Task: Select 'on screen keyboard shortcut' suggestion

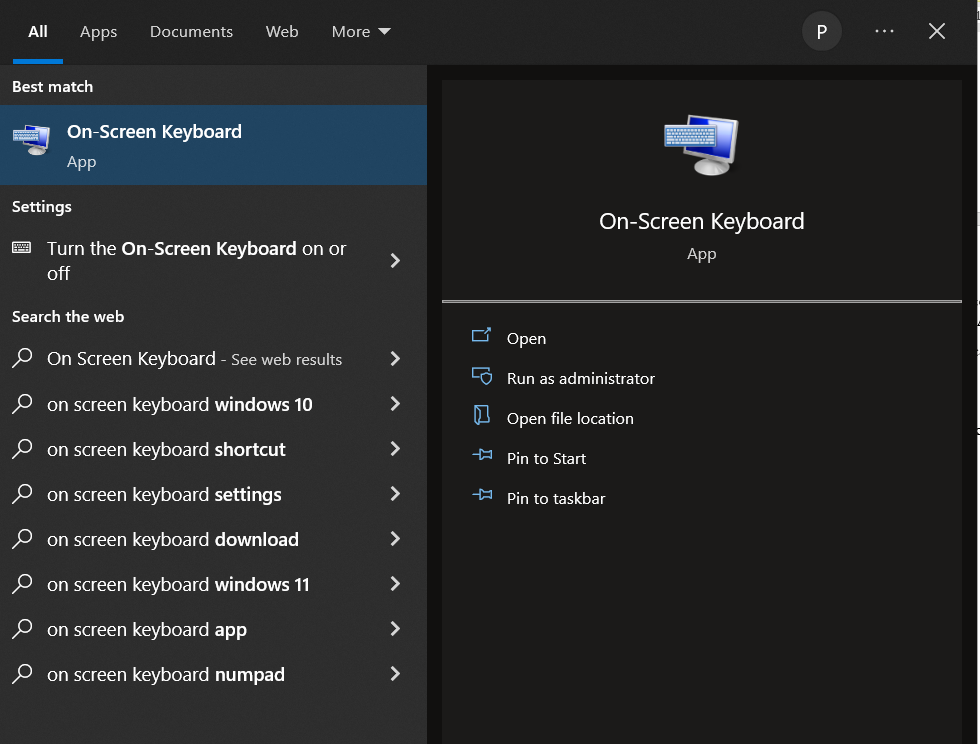Action: pos(213,448)
